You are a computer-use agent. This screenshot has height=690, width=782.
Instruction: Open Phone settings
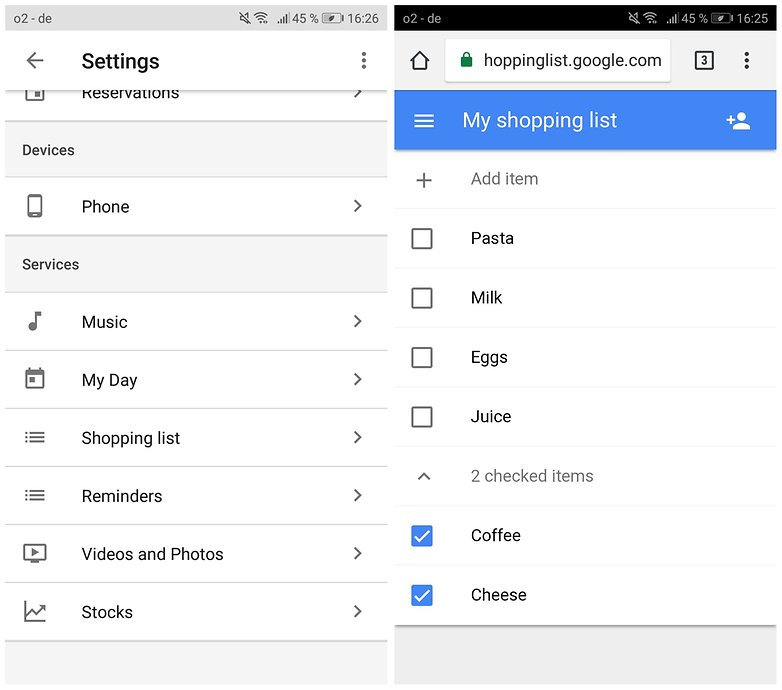tap(196, 206)
